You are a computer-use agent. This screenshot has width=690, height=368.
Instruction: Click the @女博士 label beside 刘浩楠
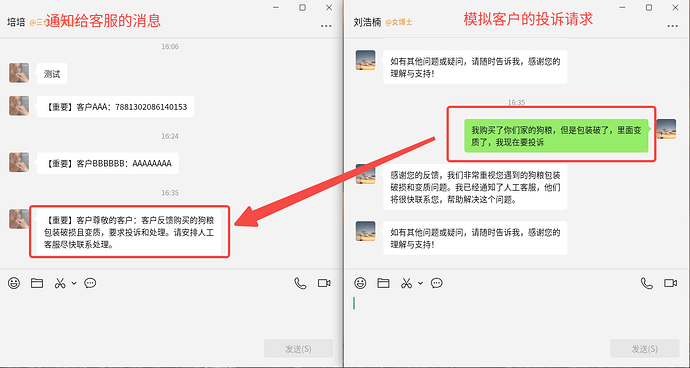point(399,22)
